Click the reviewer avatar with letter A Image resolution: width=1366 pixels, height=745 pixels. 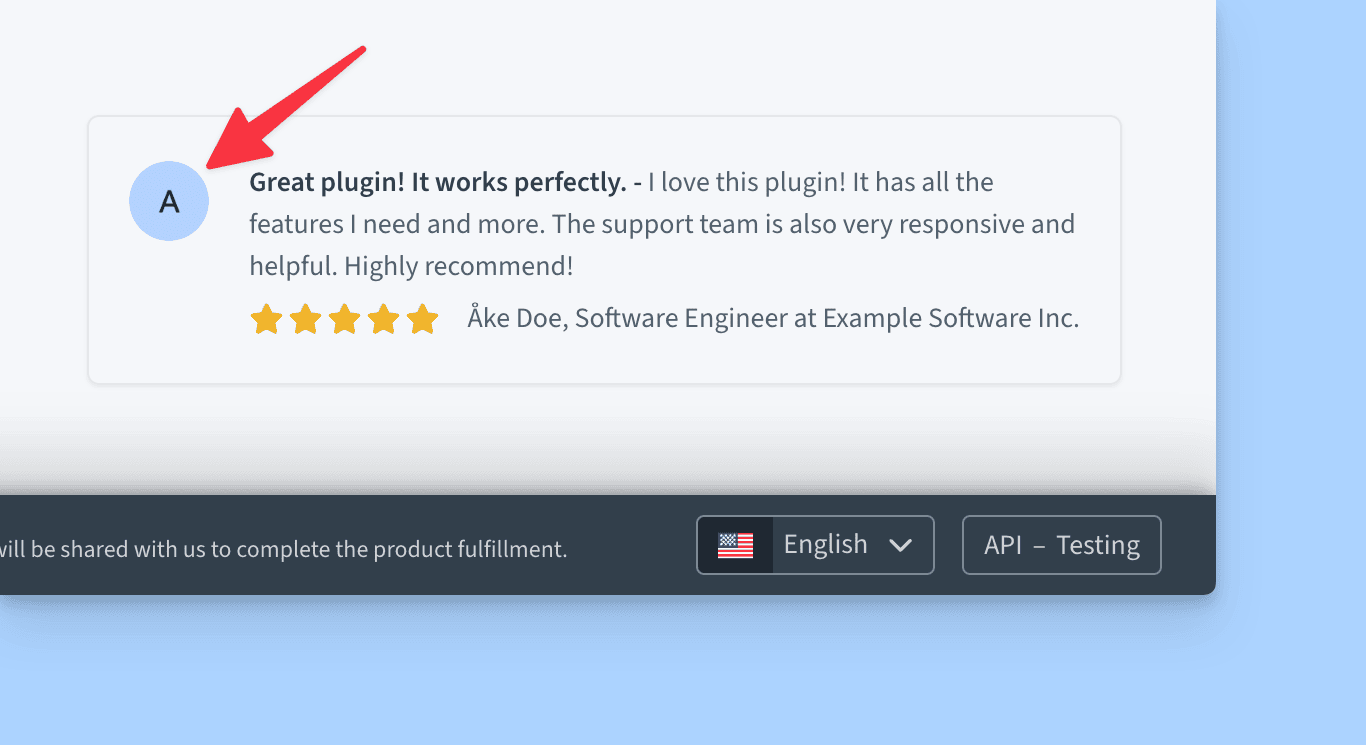pyautogui.click(x=169, y=201)
